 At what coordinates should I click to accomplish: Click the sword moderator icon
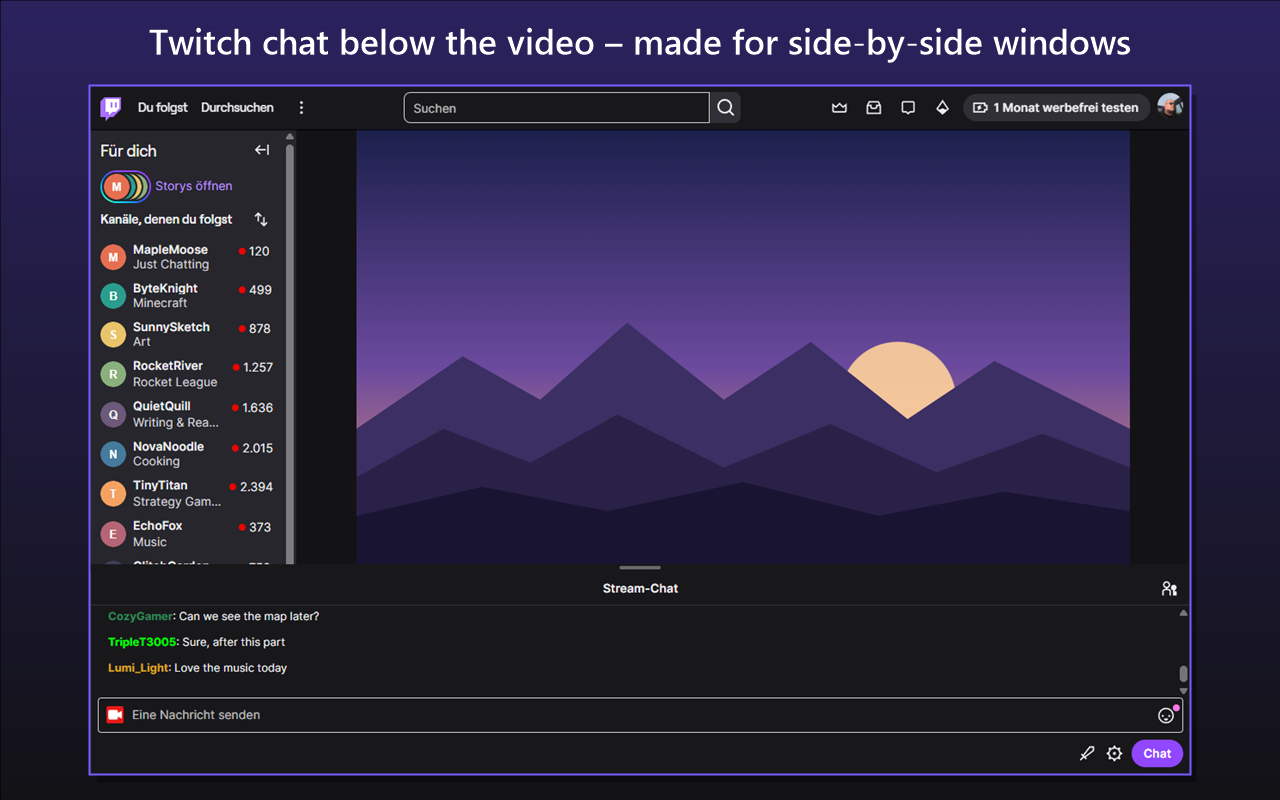(1087, 754)
